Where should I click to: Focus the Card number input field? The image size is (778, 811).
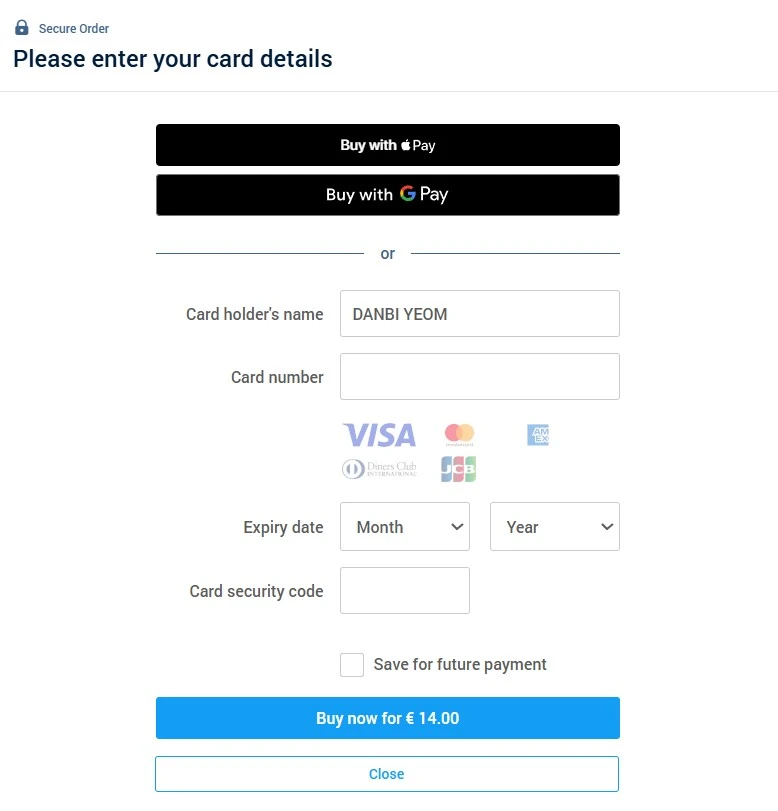point(480,377)
